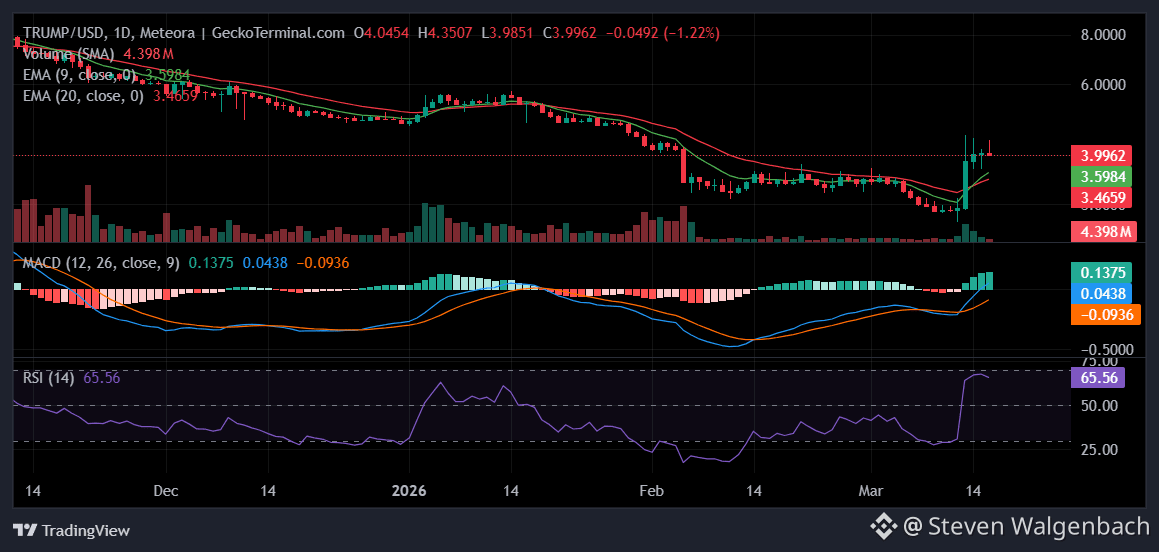Screen dimensions: 1159x552
Task: Click the RSI legend value 65.56
Action: (x=101, y=378)
